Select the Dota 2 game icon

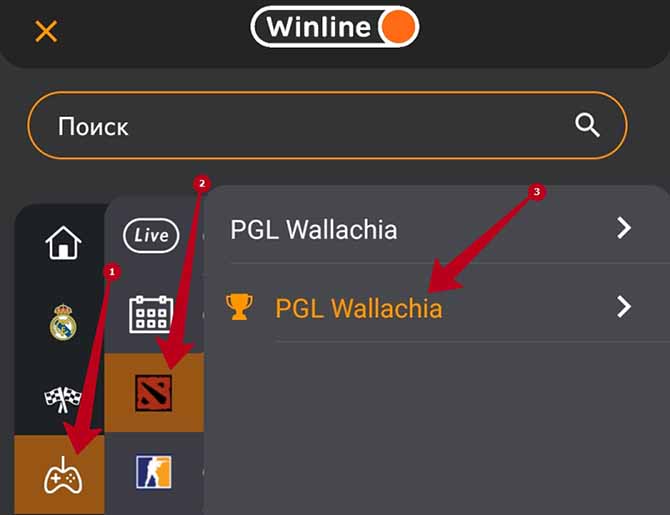[x=153, y=393]
